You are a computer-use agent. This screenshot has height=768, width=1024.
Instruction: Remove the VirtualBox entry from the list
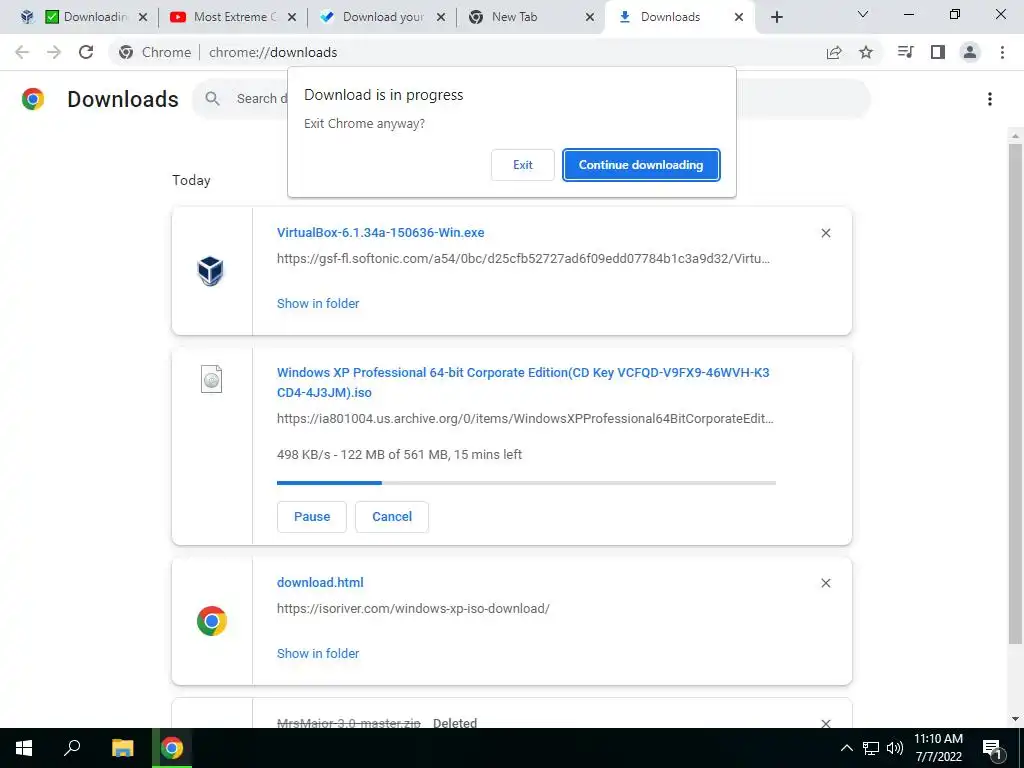(x=825, y=233)
